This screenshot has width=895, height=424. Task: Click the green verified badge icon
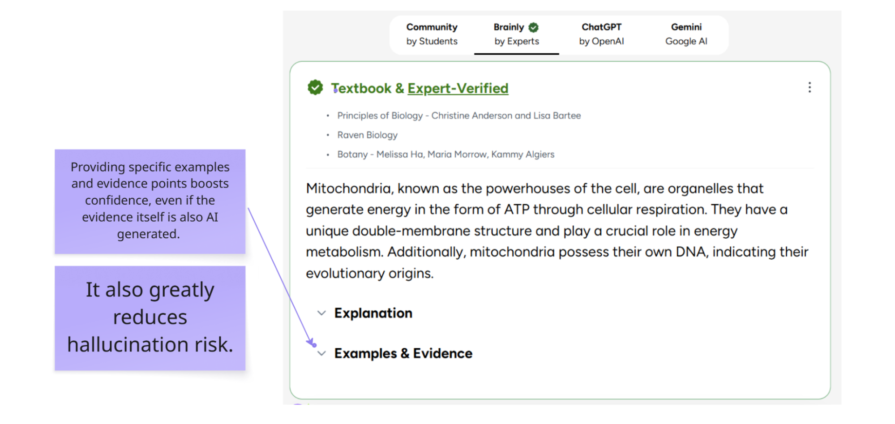point(315,87)
